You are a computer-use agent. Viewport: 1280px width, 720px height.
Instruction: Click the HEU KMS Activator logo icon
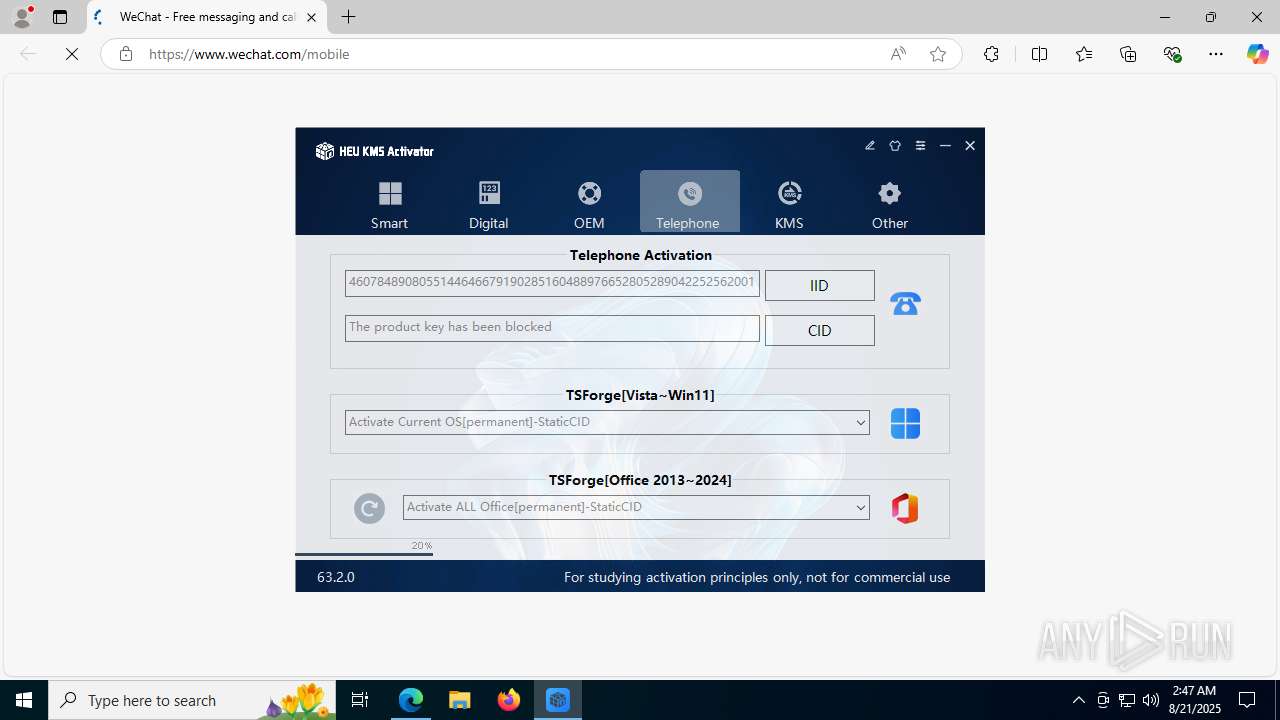pos(325,151)
